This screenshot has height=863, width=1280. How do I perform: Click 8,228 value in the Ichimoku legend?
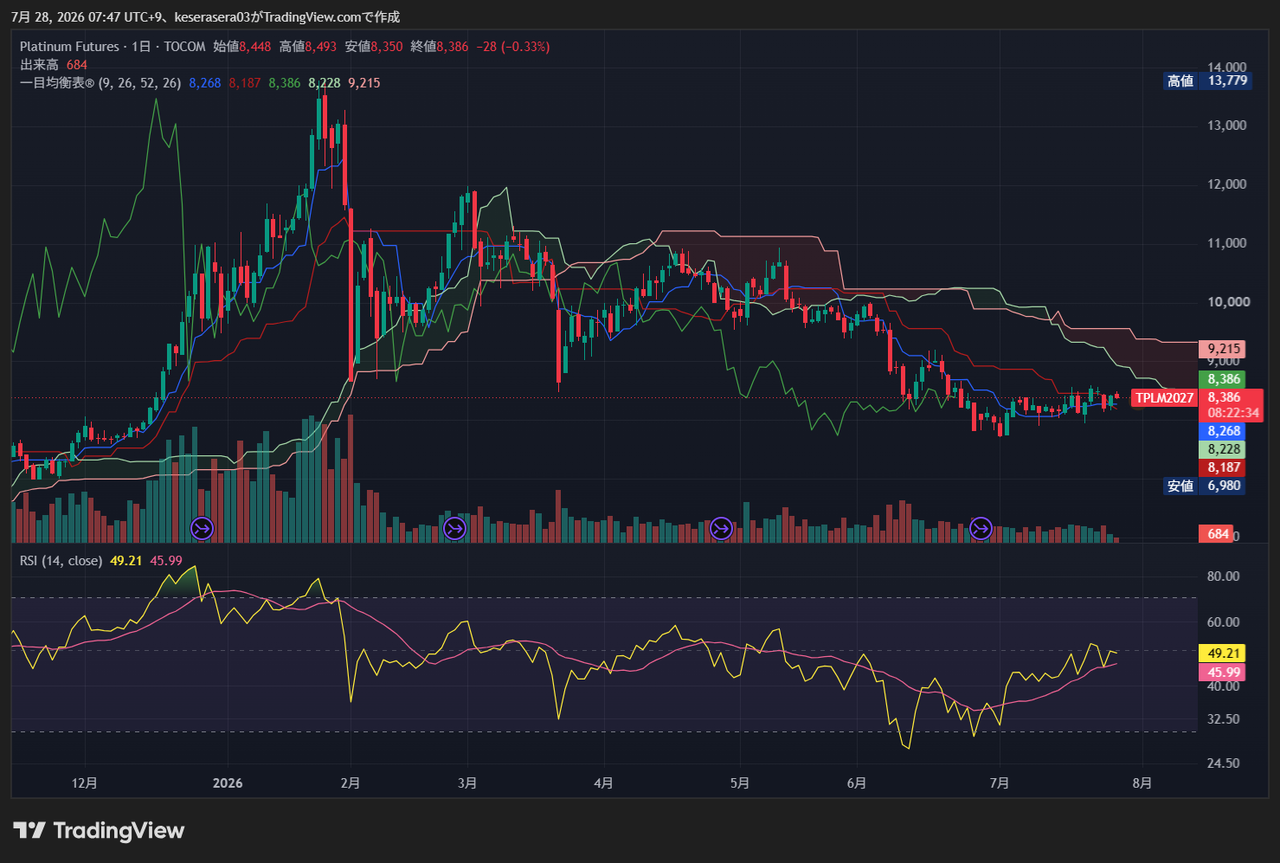[324, 83]
